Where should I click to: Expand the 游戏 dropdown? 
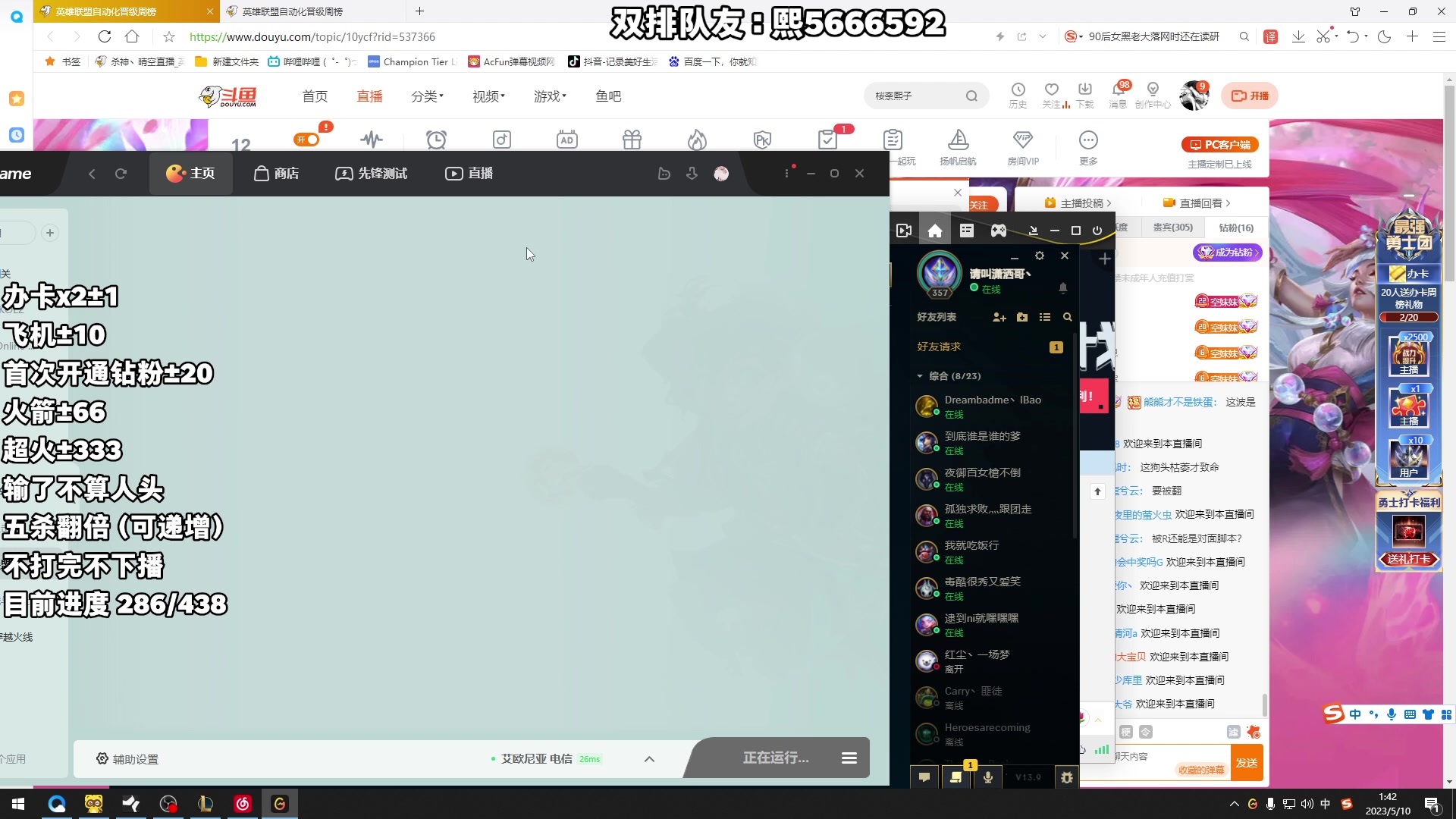tap(550, 96)
